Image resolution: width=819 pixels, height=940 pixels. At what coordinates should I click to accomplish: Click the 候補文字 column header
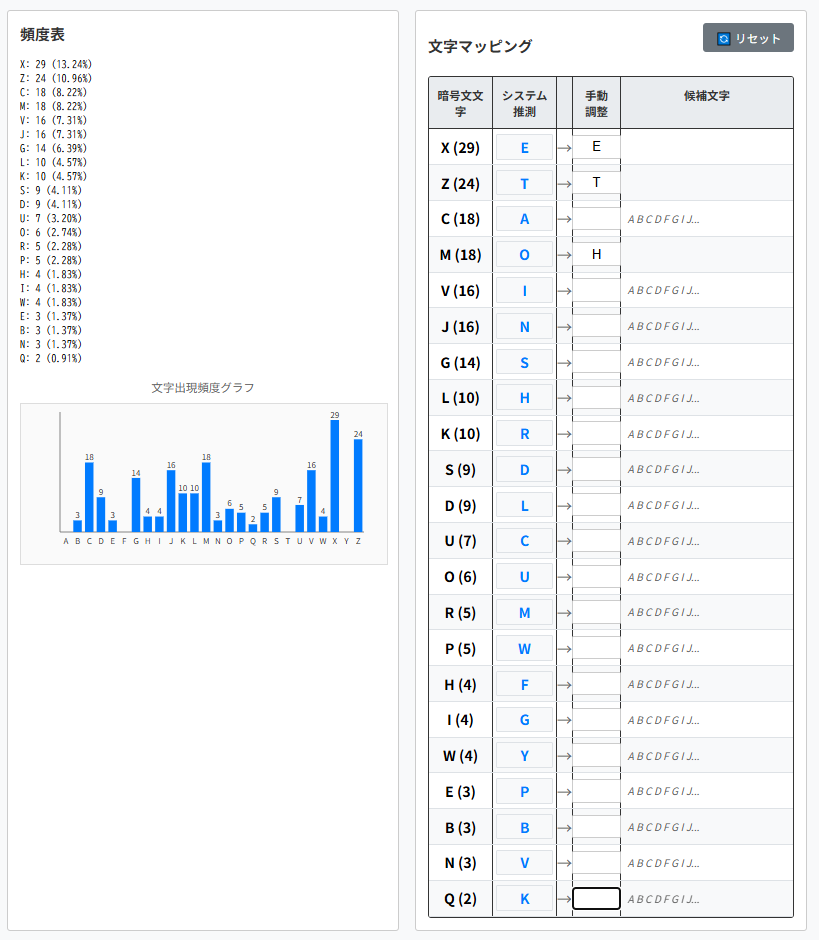click(706, 96)
